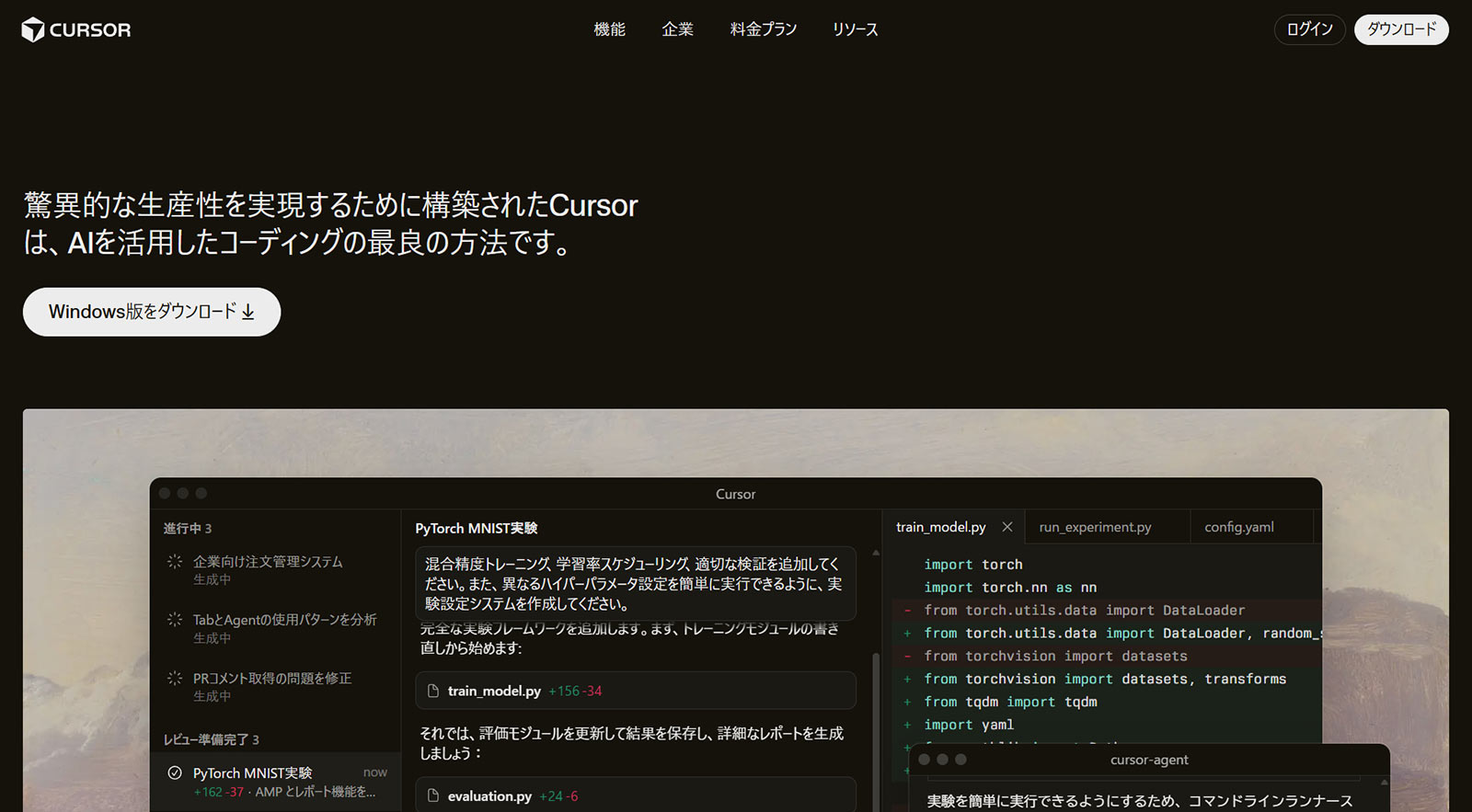Click red traffic-light dot of cursor-agent window
Viewport: 1472px width, 812px height.
(x=925, y=760)
